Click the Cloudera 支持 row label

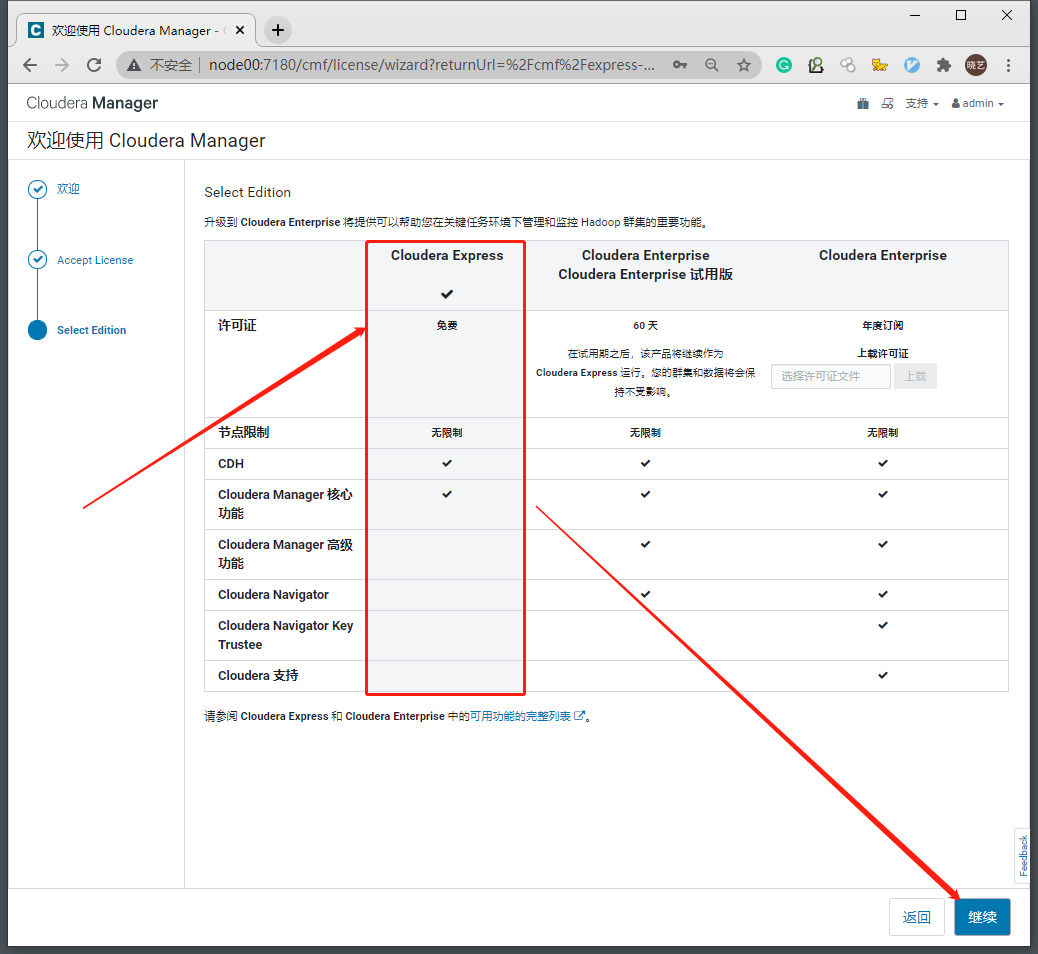coord(258,675)
